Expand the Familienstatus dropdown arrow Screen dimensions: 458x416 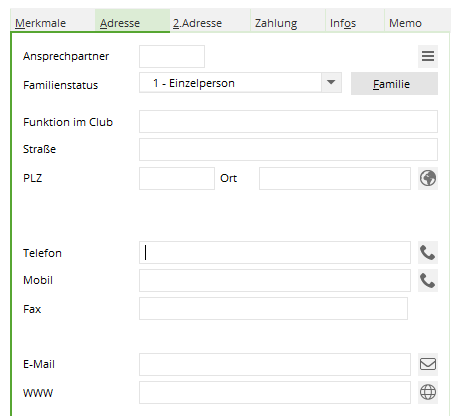(331, 82)
